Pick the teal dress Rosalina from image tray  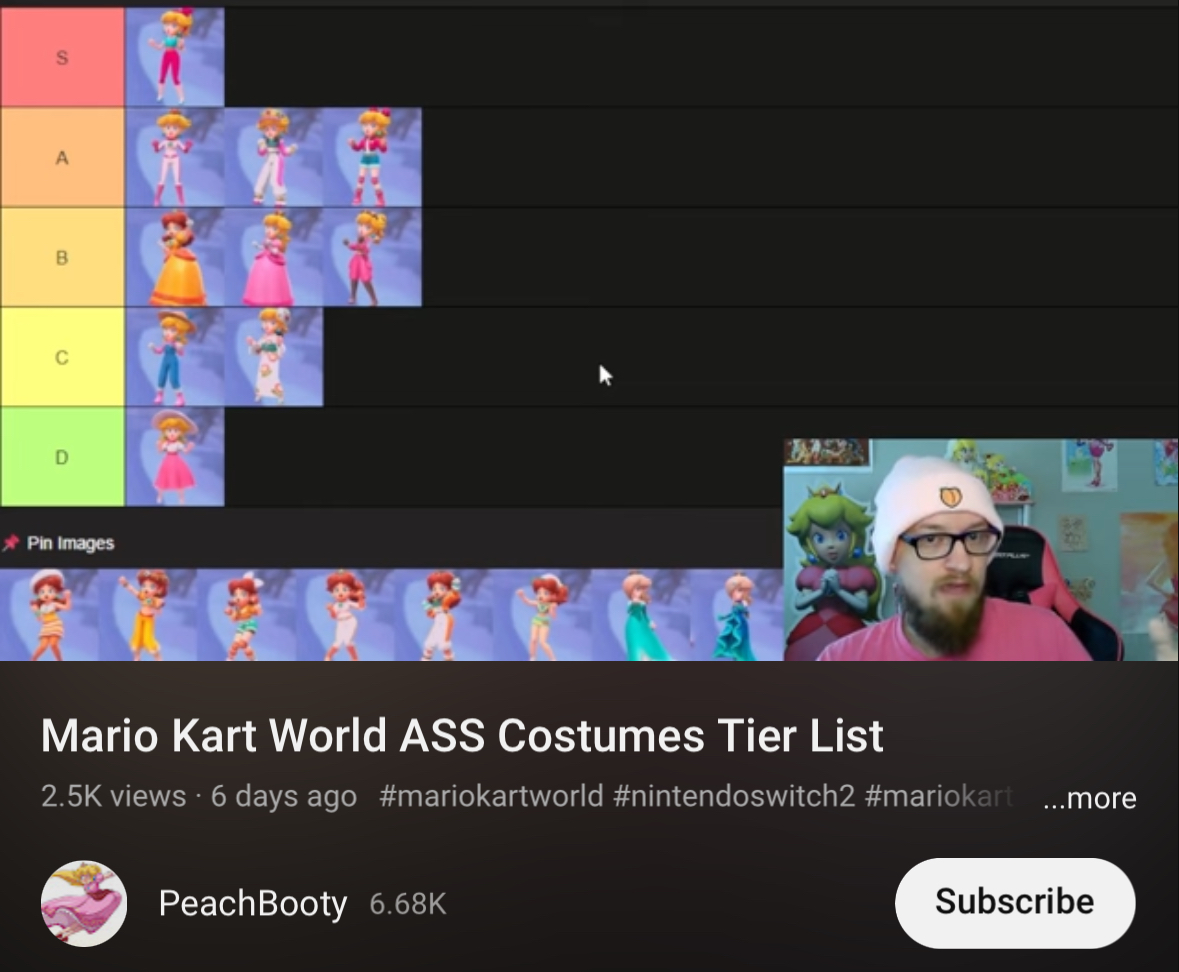[640, 615]
